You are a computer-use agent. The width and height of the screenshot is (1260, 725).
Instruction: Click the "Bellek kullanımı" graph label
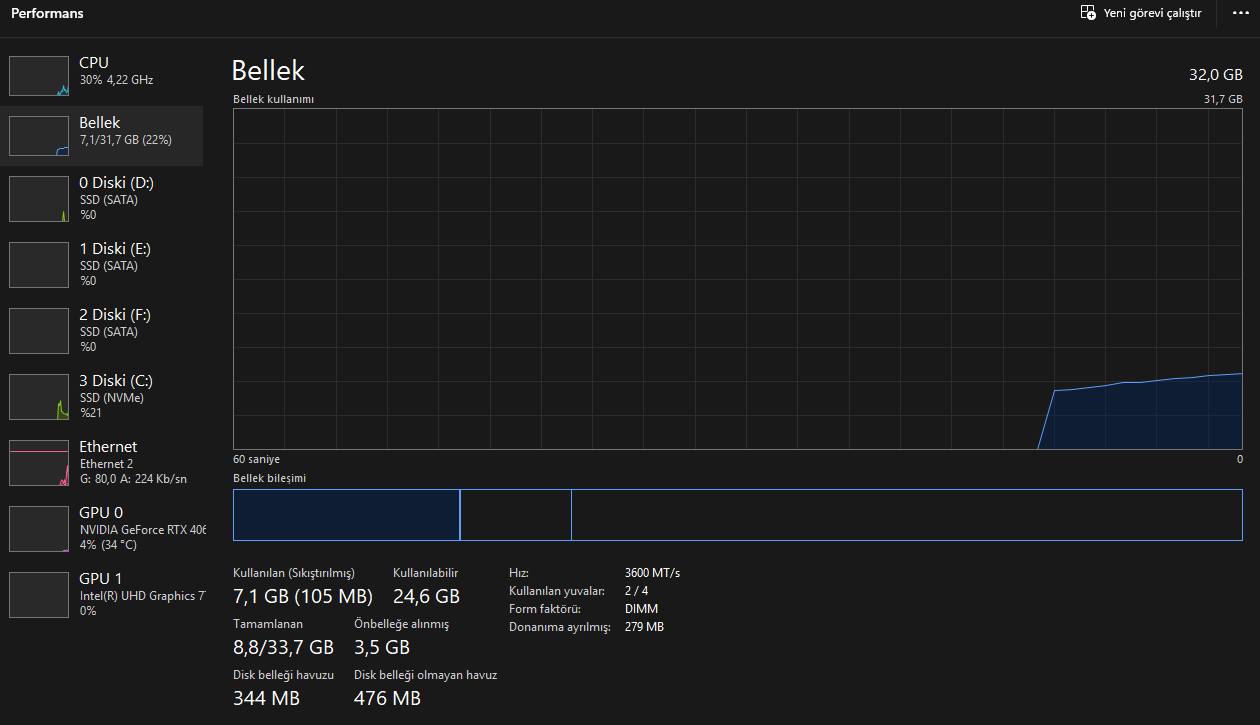(274, 100)
